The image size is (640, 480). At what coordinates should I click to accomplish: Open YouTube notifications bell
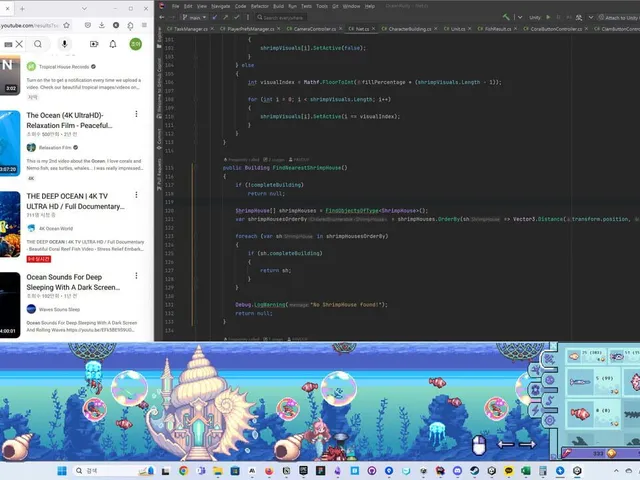(x=113, y=44)
